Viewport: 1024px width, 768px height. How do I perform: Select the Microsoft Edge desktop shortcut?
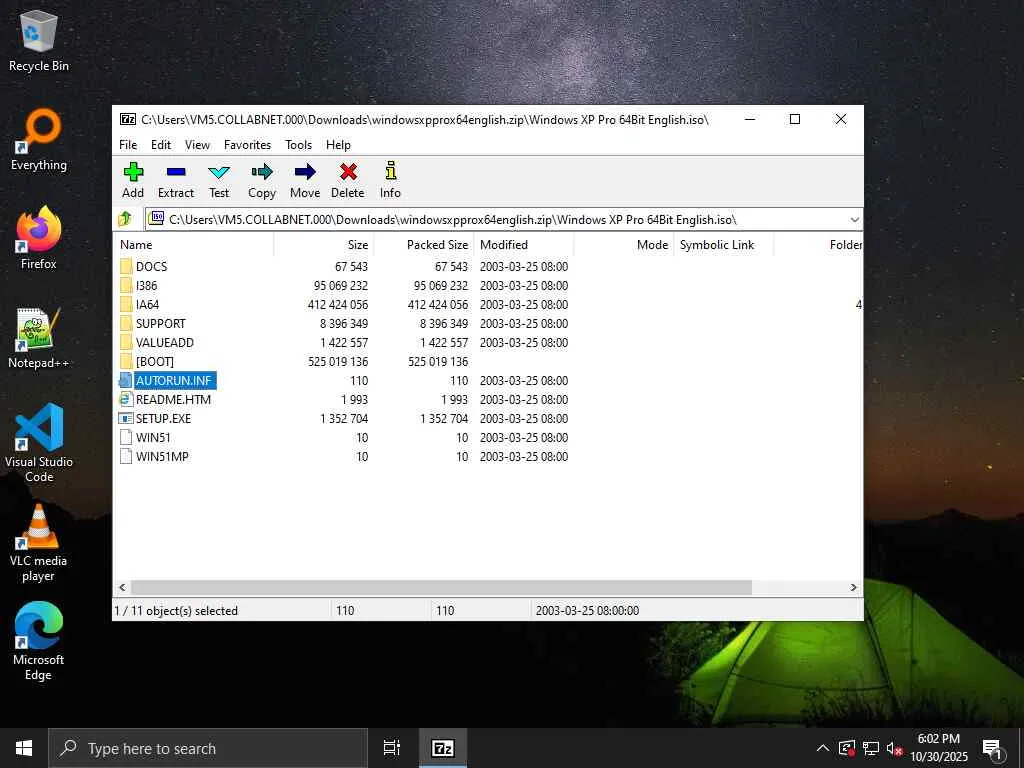pos(39,642)
